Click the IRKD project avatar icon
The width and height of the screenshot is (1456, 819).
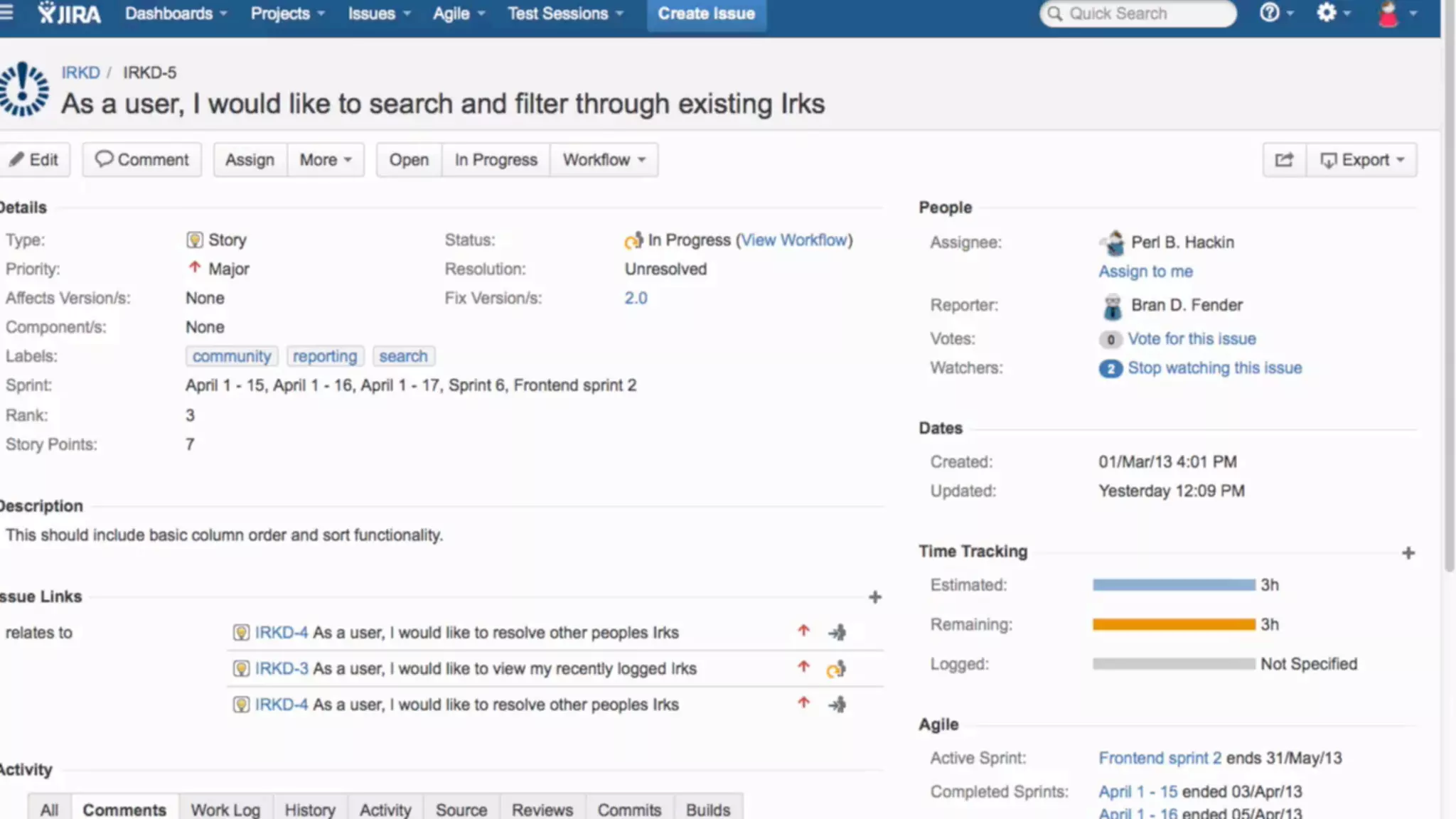24,90
